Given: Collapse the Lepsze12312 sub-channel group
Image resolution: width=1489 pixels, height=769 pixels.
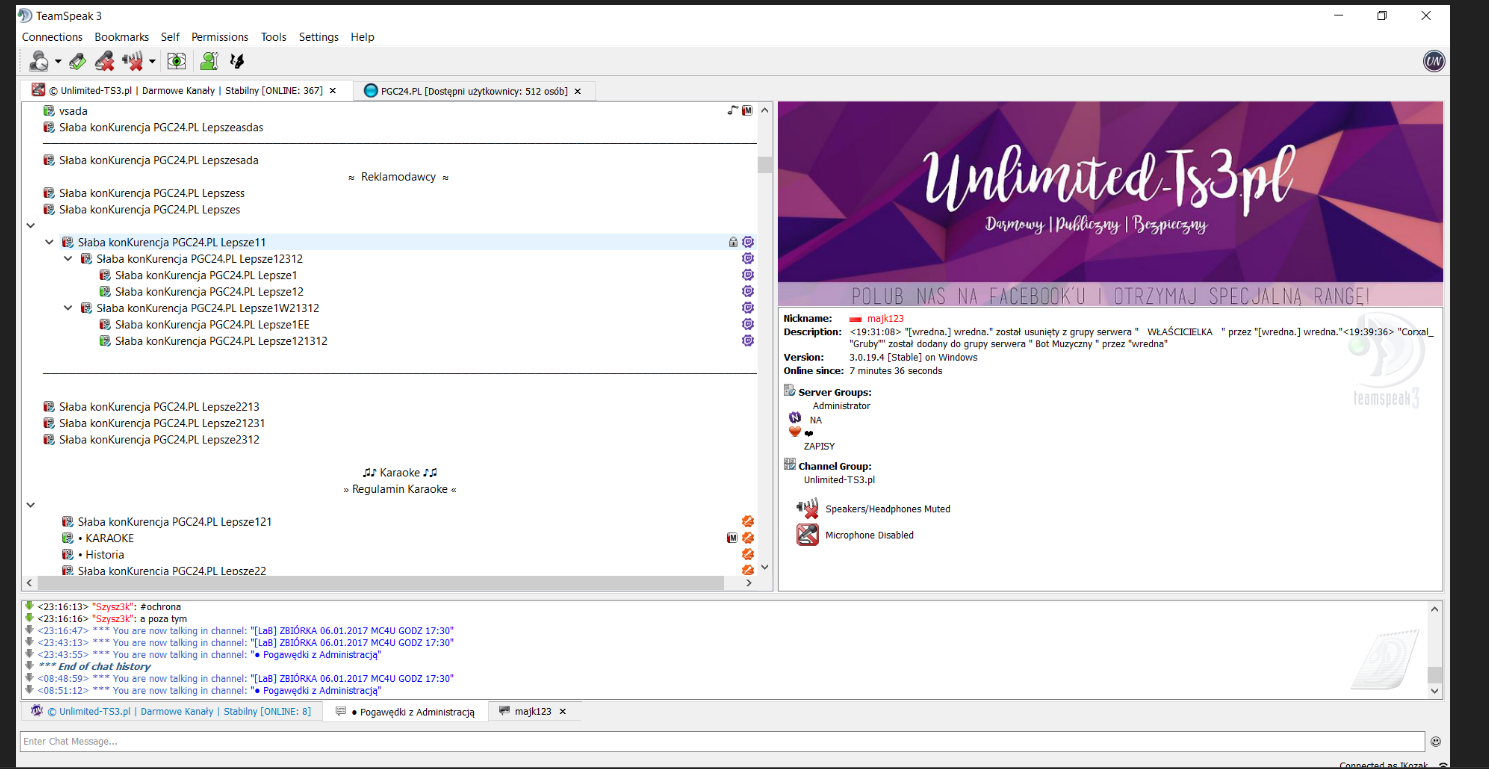Looking at the screenshot, I should pyautogui.click(x=68, y=259).
